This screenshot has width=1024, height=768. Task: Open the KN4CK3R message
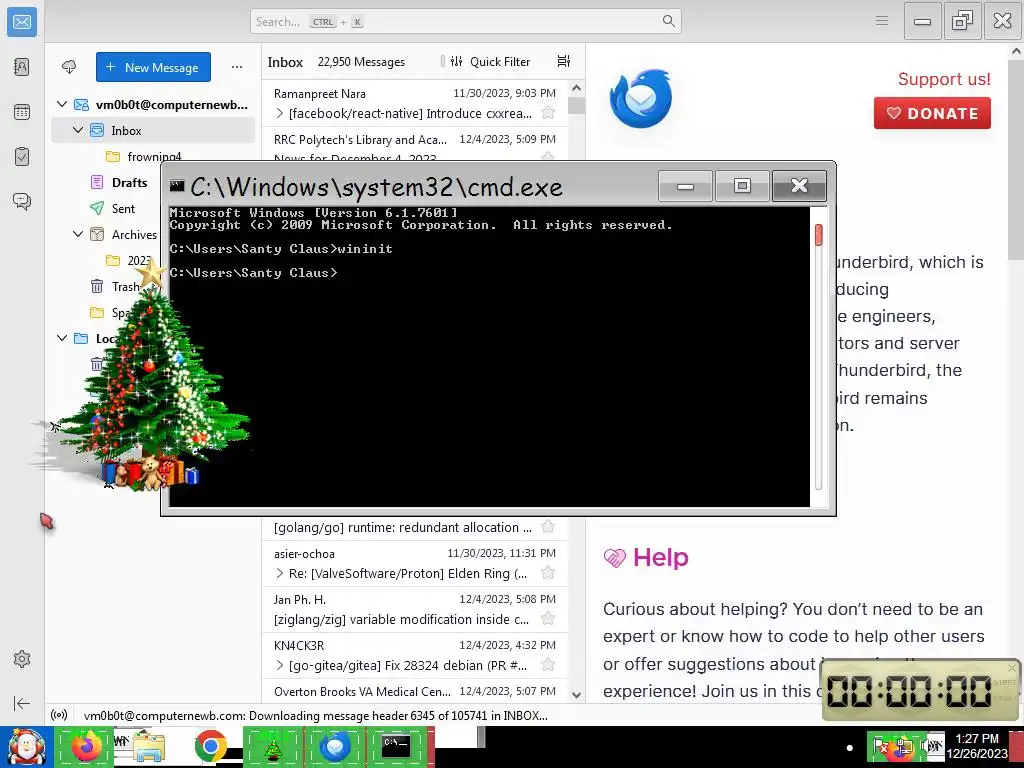click(415, 655)
